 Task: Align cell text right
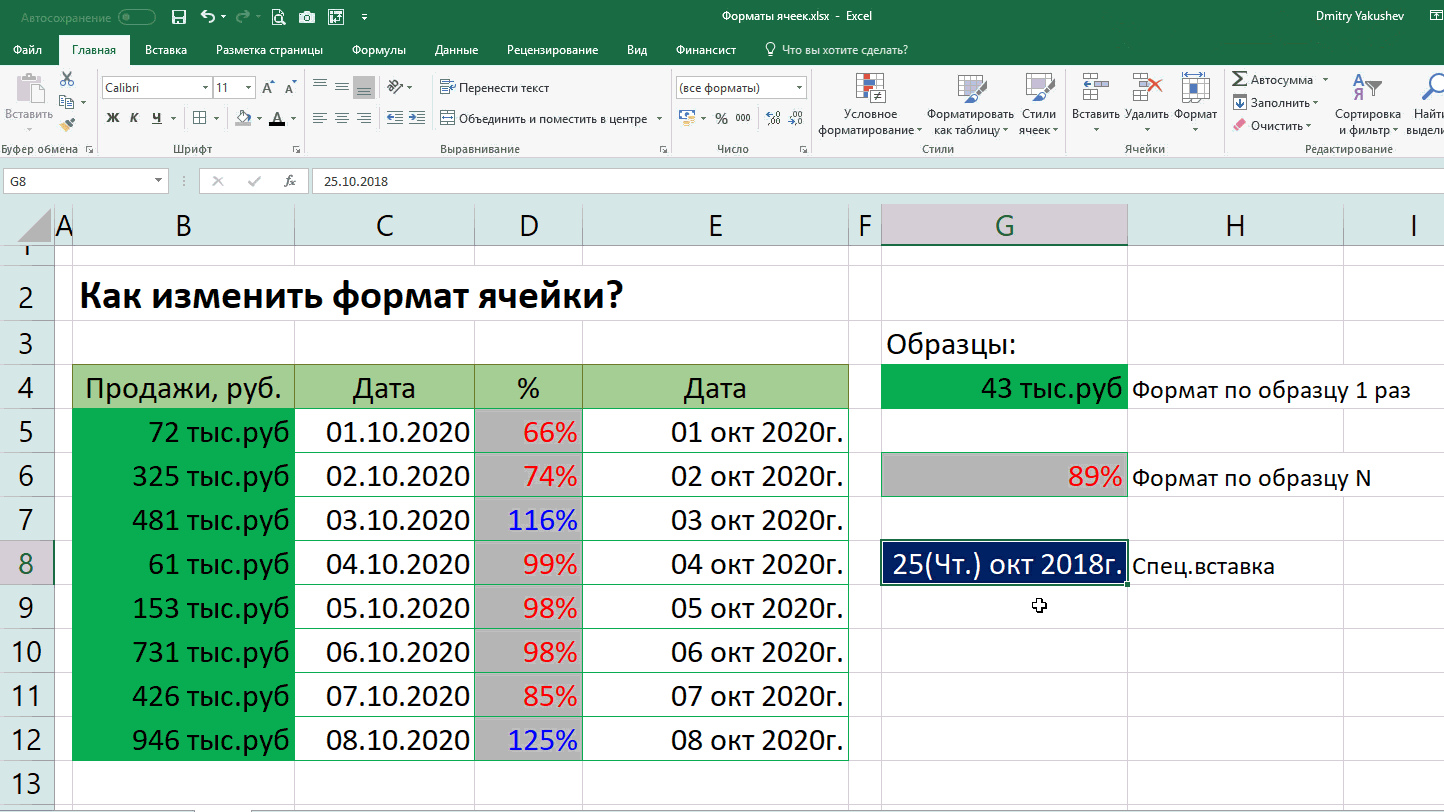click(364, 118)
